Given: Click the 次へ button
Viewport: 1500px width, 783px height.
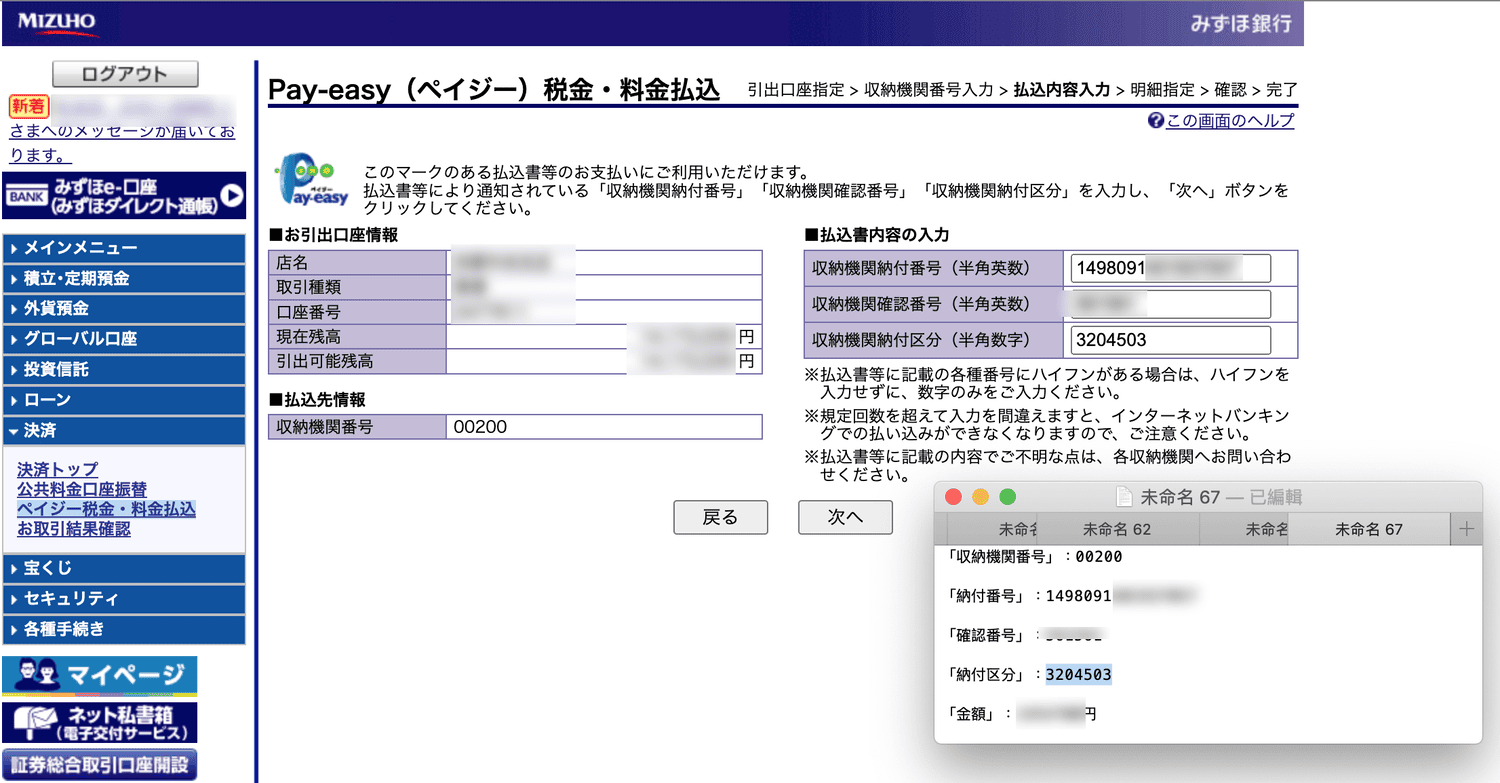Looking at the screenshot, I should coord(845,517).
